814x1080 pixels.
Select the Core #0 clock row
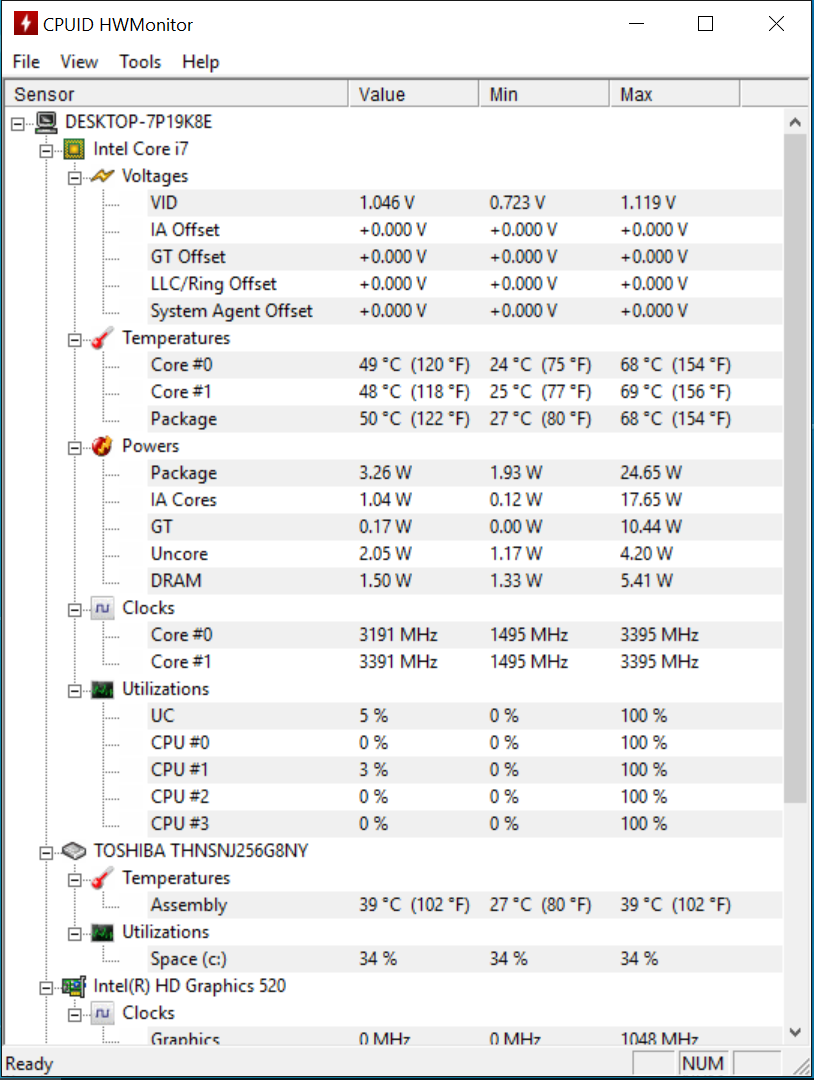point(466,635)
